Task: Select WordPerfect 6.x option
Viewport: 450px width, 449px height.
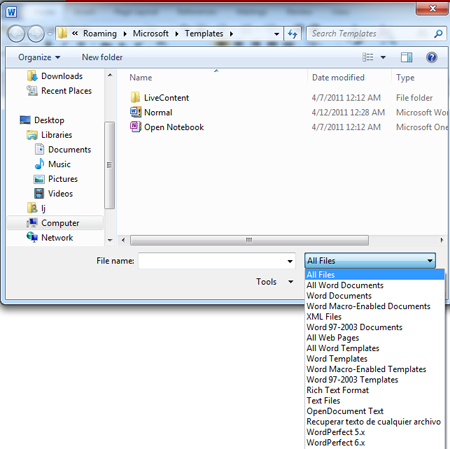Action: tap(375, 443)
